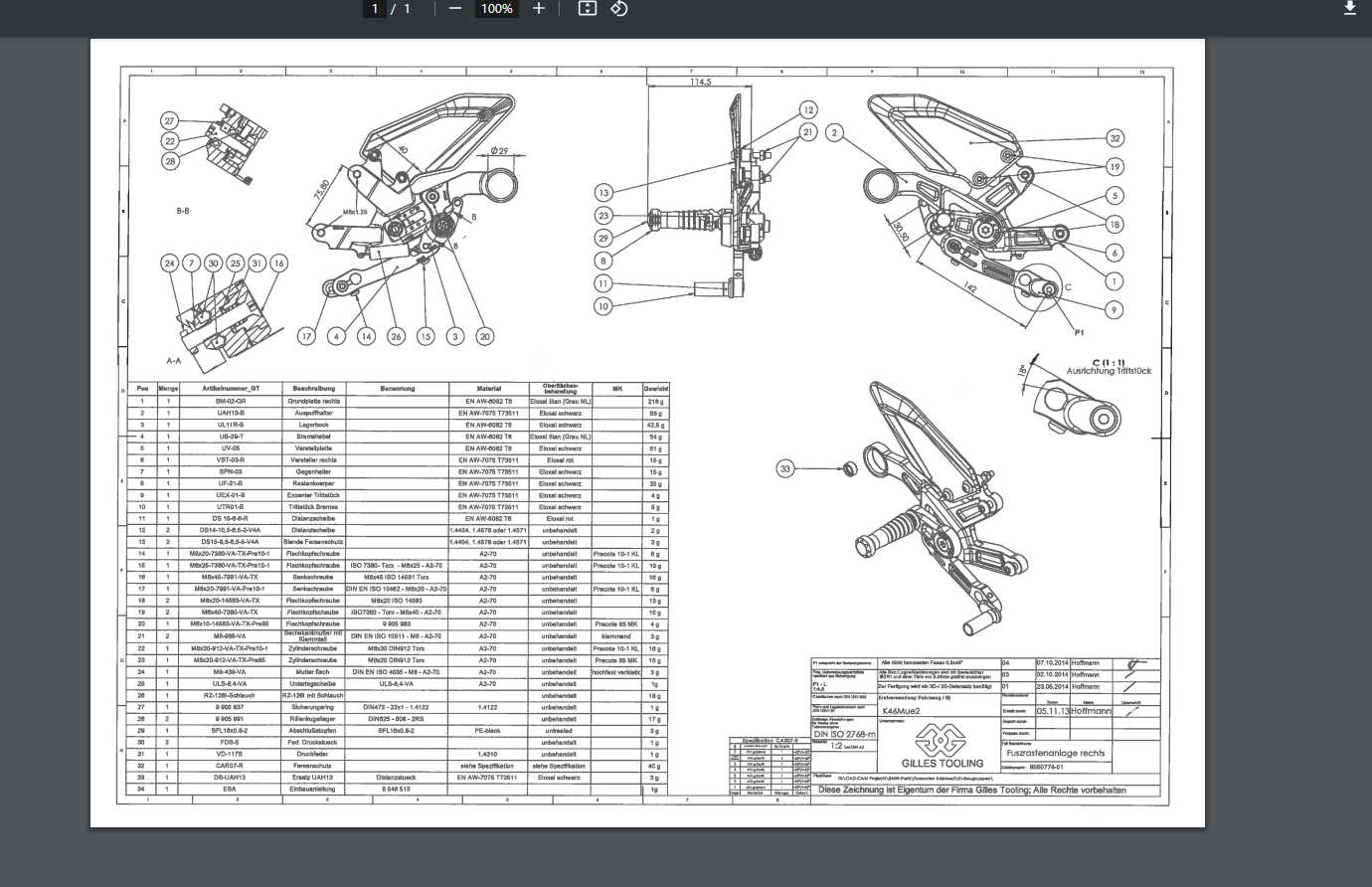Click the Gilles Tooling logo
The width and height of the screenshot is (1372, 887).
[940, 746]
